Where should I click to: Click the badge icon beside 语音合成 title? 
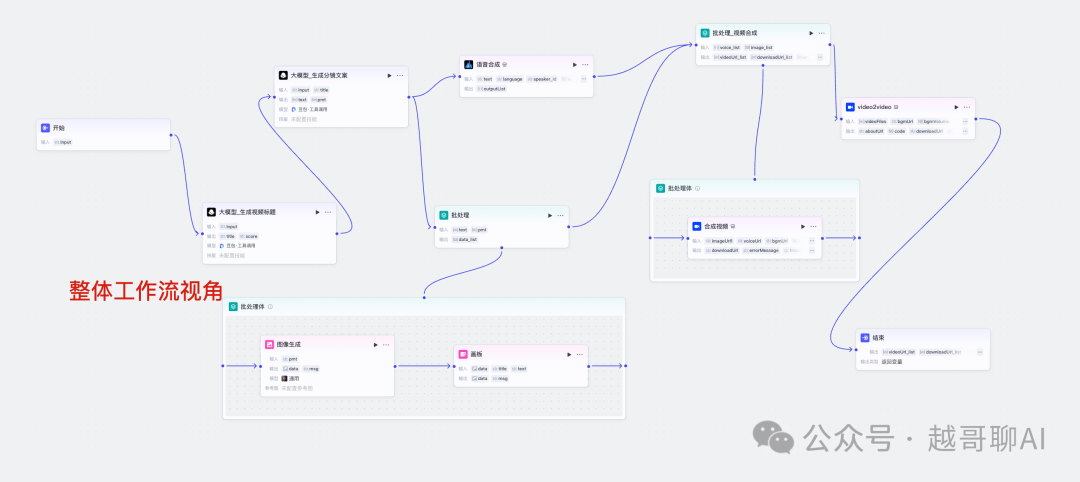pyautogui.click(x=505, y=64)
